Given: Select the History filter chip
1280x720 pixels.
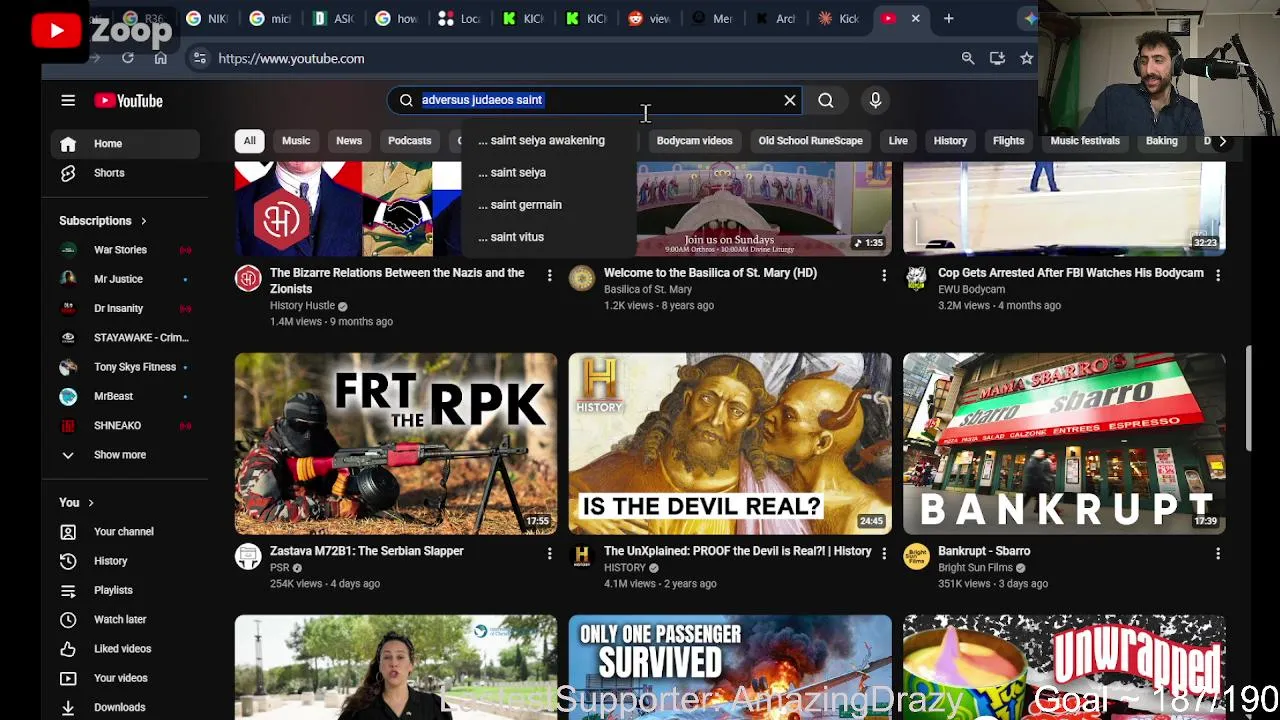Looking at the screenshot, I should point(950,141).
